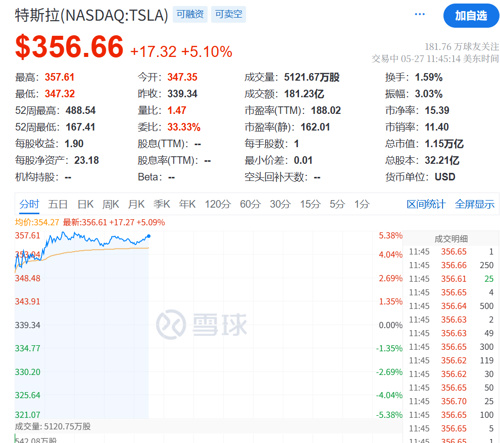Screen dimensions: 500x443
Task: Show the 60分 minute chart
Action: click(250, 204)
